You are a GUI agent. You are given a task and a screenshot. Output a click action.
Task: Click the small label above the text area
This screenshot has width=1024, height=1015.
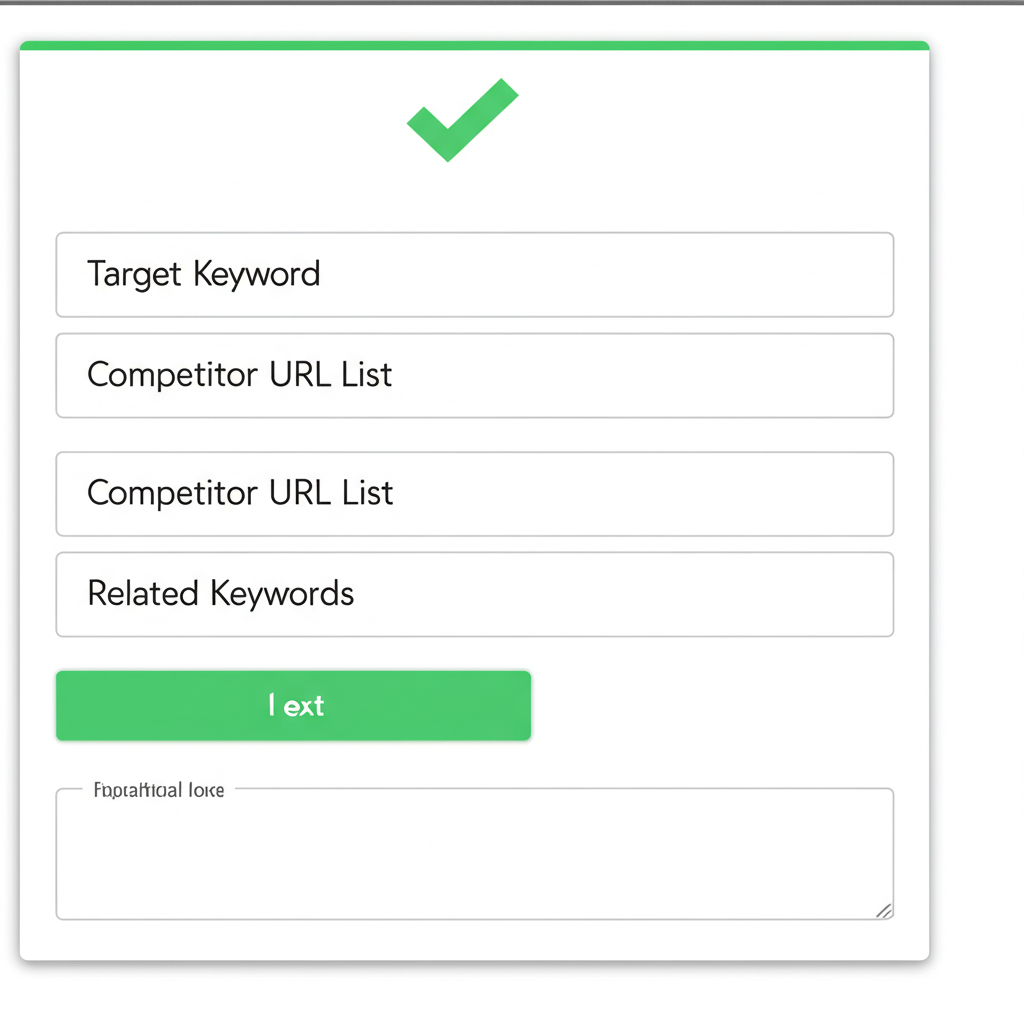point(158,790)
